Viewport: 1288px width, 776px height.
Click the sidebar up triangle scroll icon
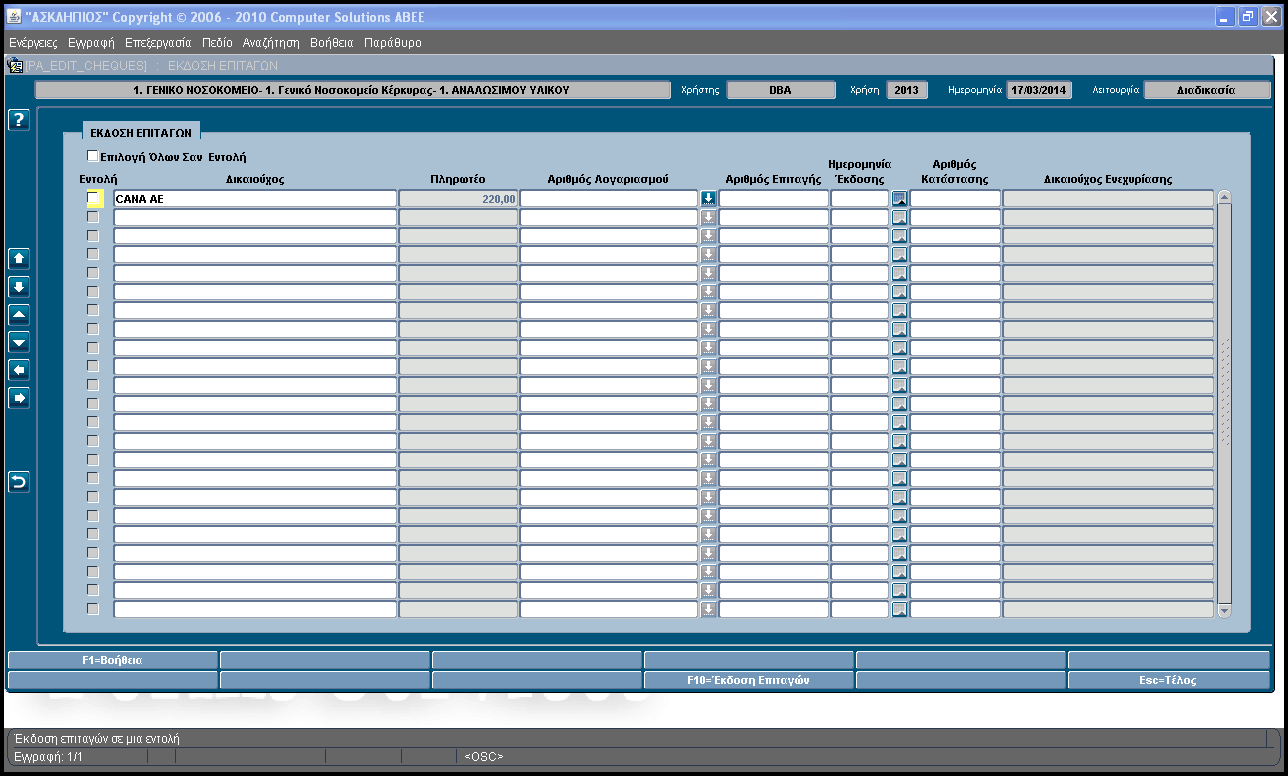point(19,314)
